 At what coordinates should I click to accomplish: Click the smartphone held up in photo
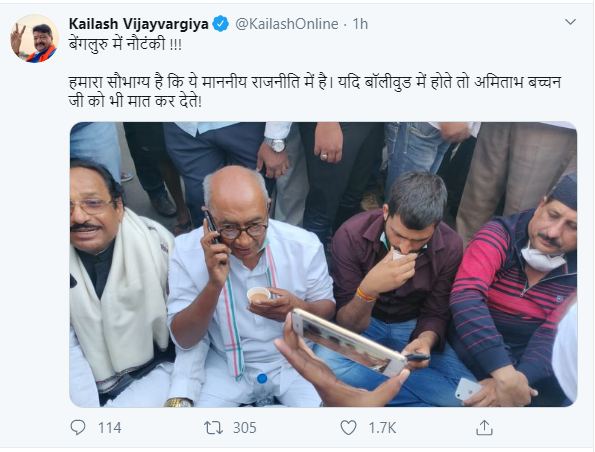click(x=348, y=343)
